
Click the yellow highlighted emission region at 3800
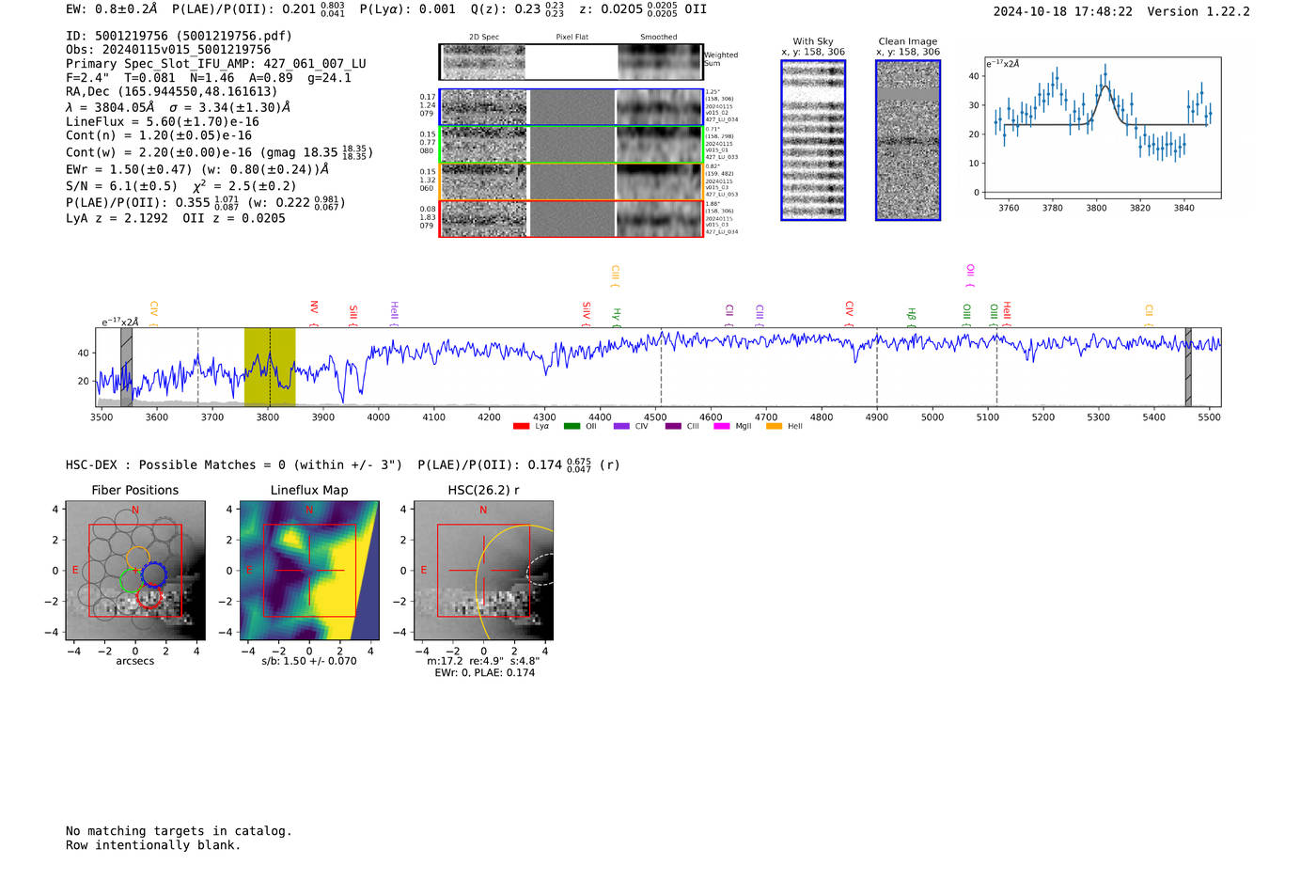coord(270,367)
